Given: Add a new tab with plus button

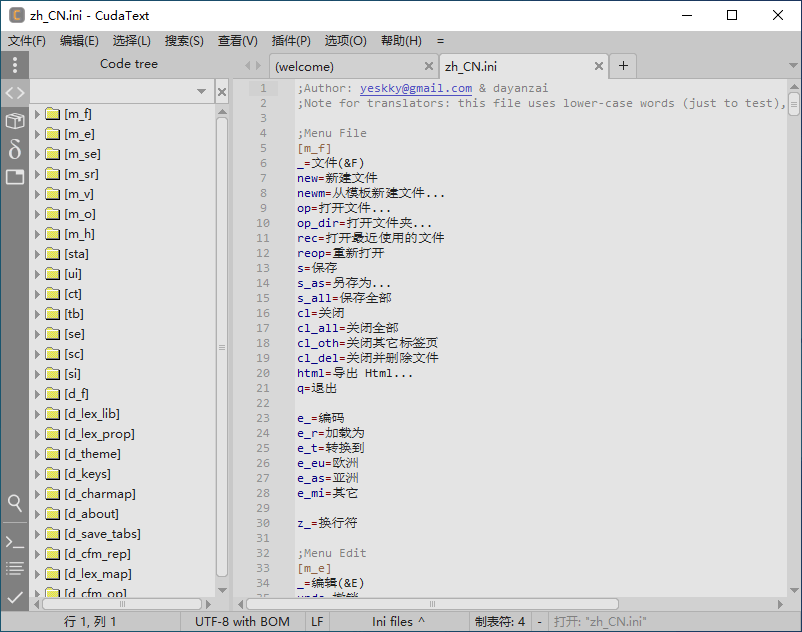Looking at the screenshot, I should [623, 66].
